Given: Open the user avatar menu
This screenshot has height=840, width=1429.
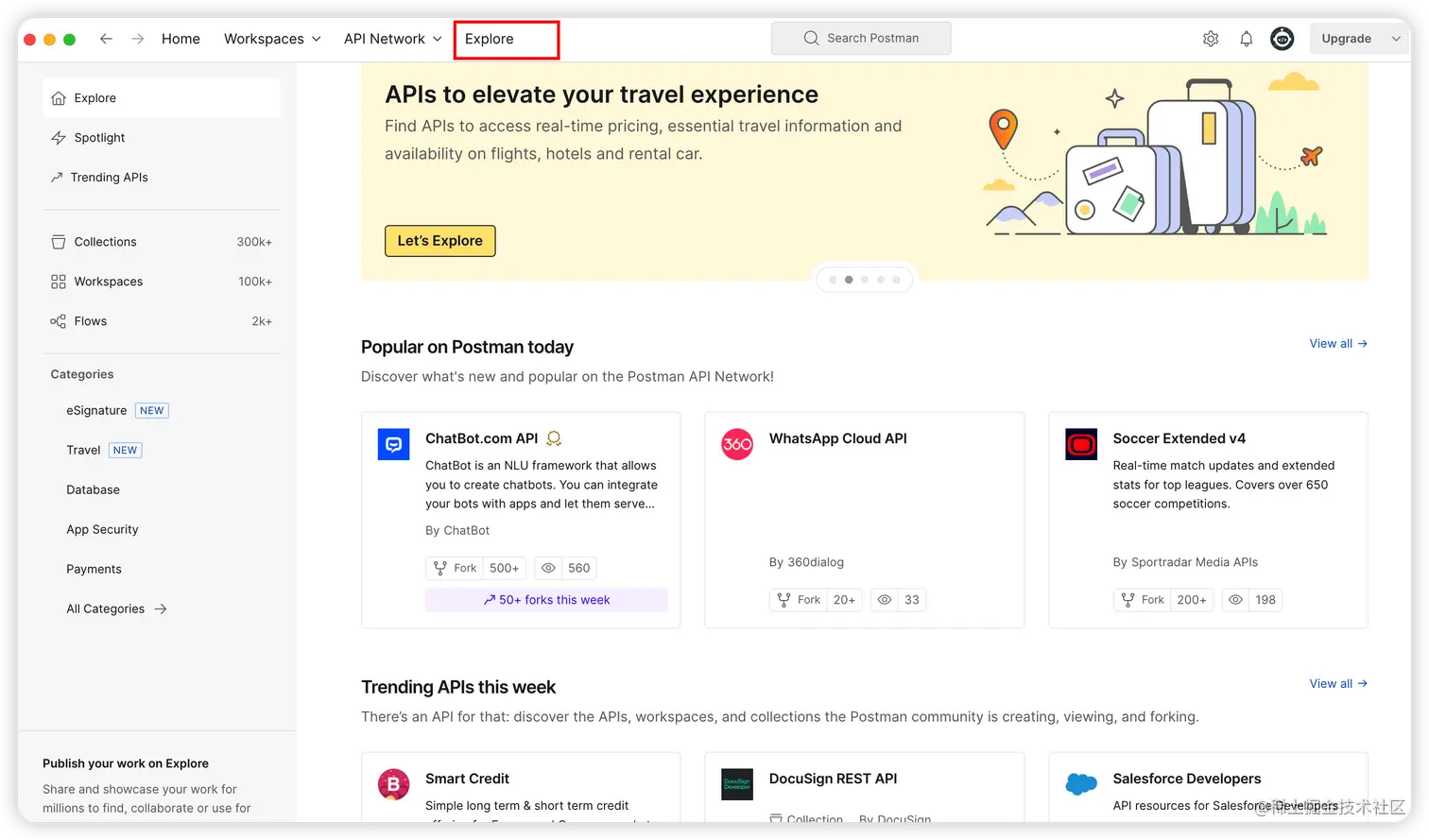Looking at the screenshot, I should click(x=1283, y=39).
